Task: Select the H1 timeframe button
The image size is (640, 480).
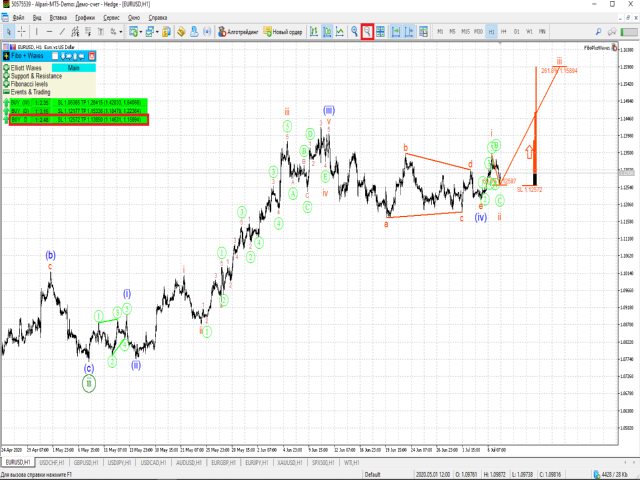Action: 491,31
